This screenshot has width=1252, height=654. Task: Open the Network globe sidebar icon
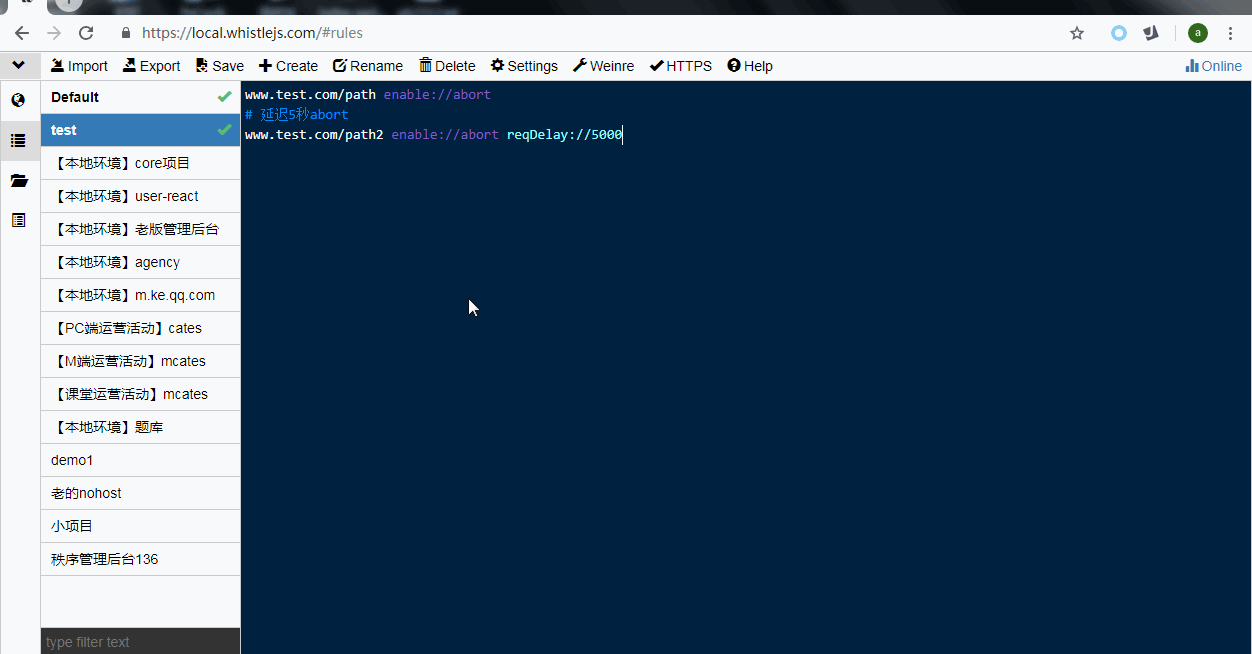click(19, 100)
